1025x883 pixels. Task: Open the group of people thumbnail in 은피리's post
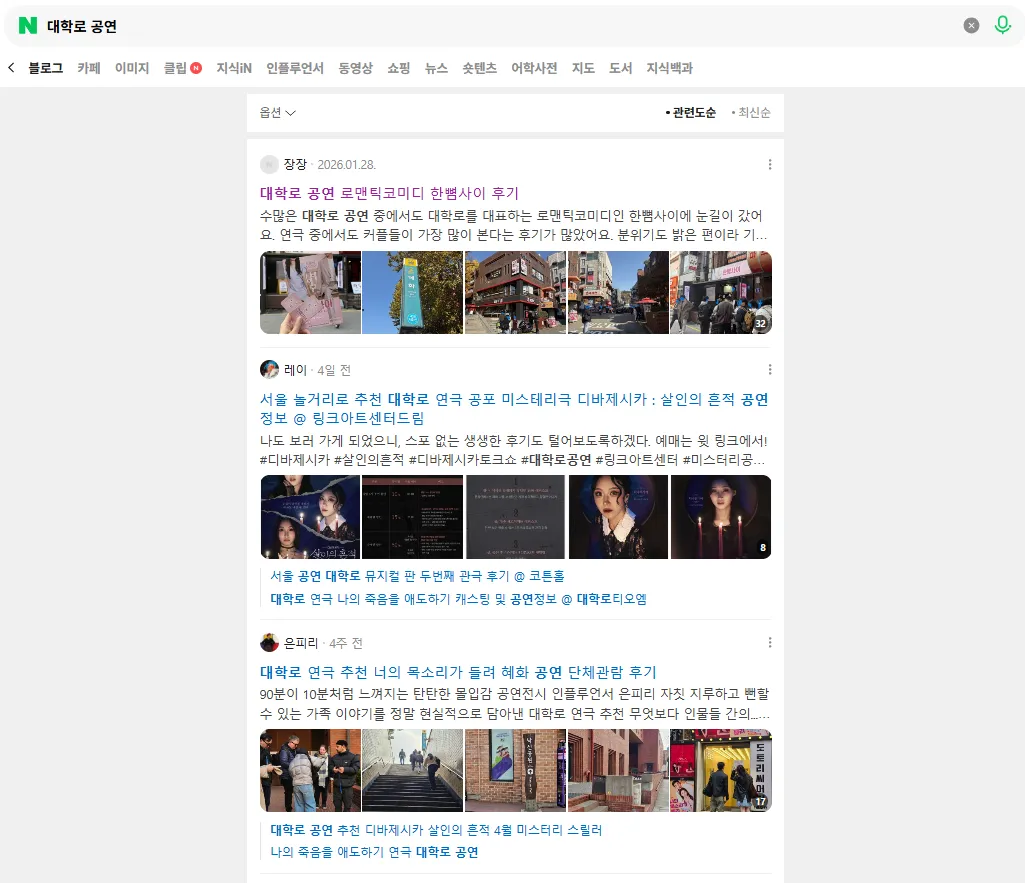point(311,771)
